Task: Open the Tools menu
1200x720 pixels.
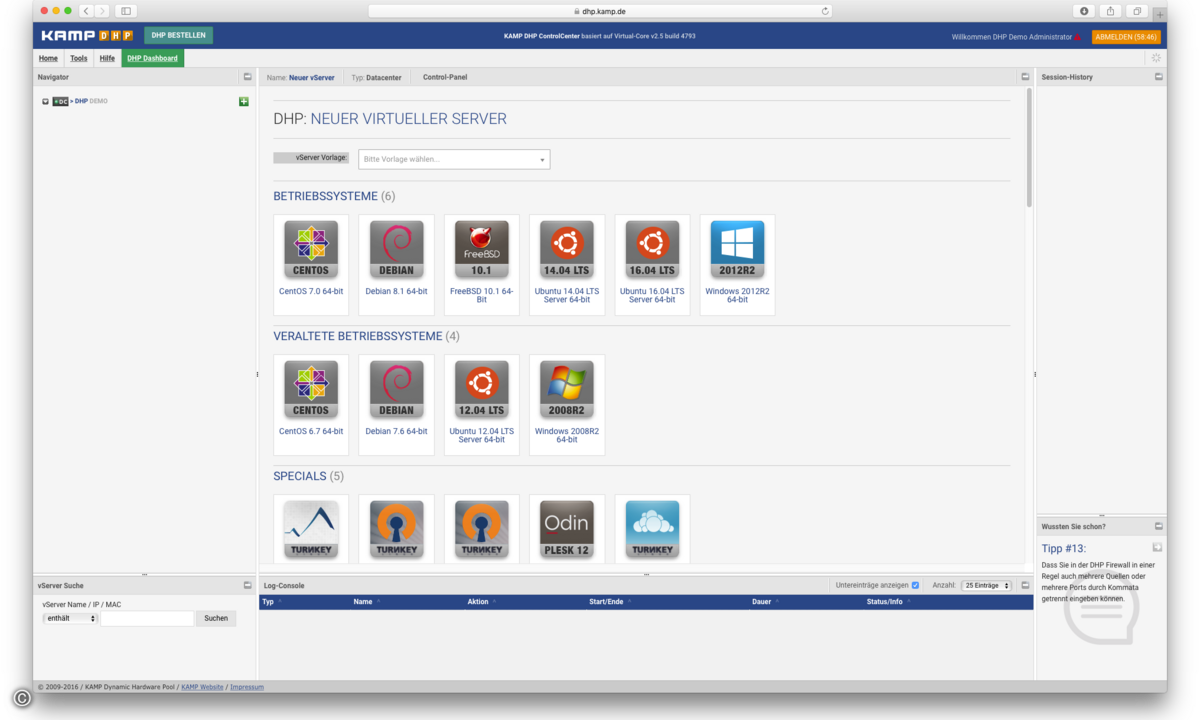Action: click(78, 58)
